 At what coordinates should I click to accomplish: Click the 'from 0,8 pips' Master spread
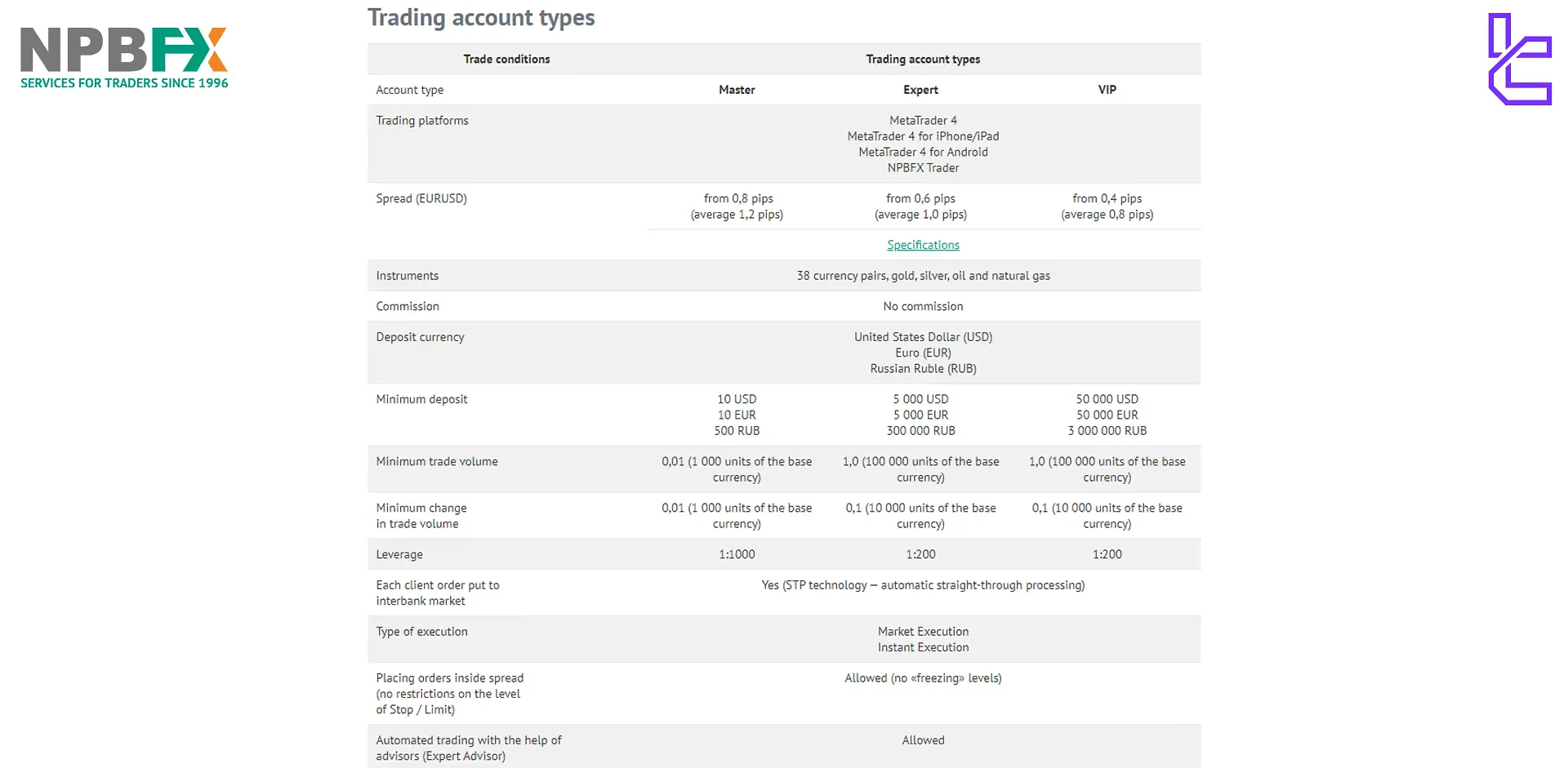[x=738, y=198]
